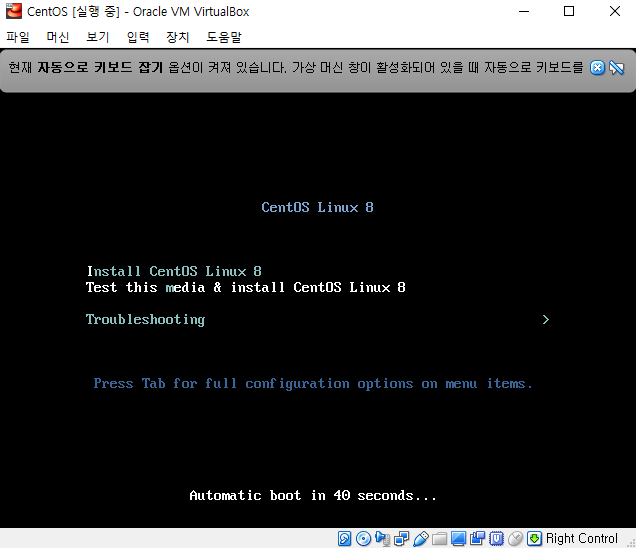Open the 입력 menu
The height and width of the screenshot is (548, 636).
[x=138, y=37]
